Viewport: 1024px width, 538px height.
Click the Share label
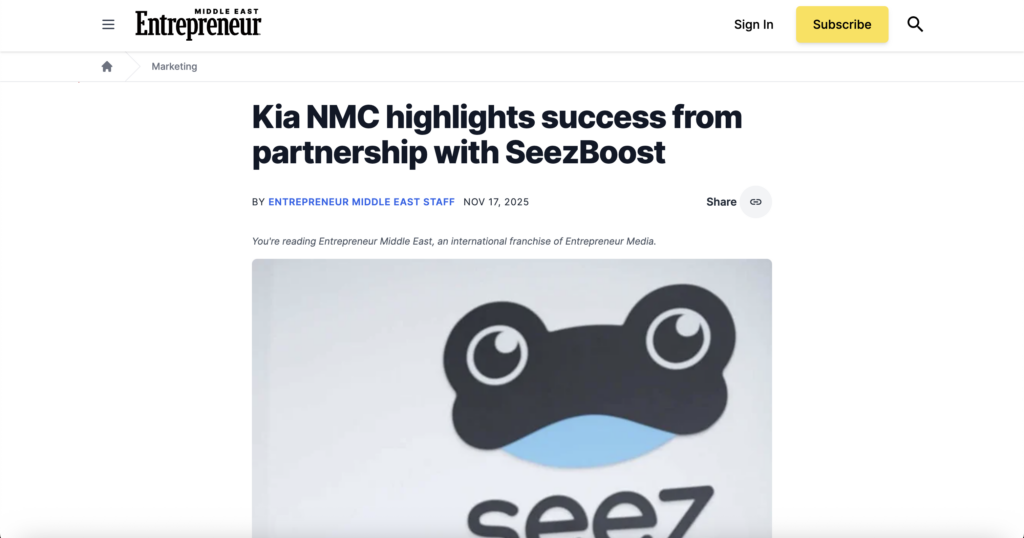pos(721,202)
